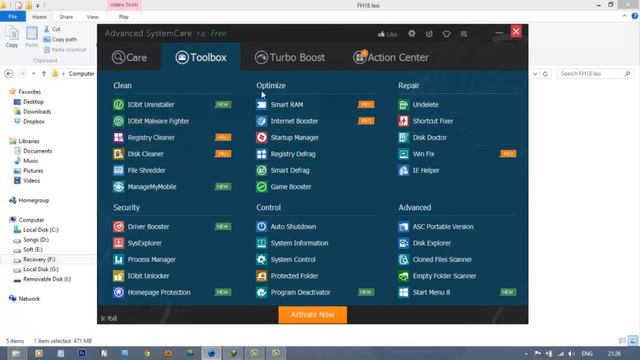Switch to the Turbo Boost tab
Viewport: 640px width, 360px height.
pos(290,57)
